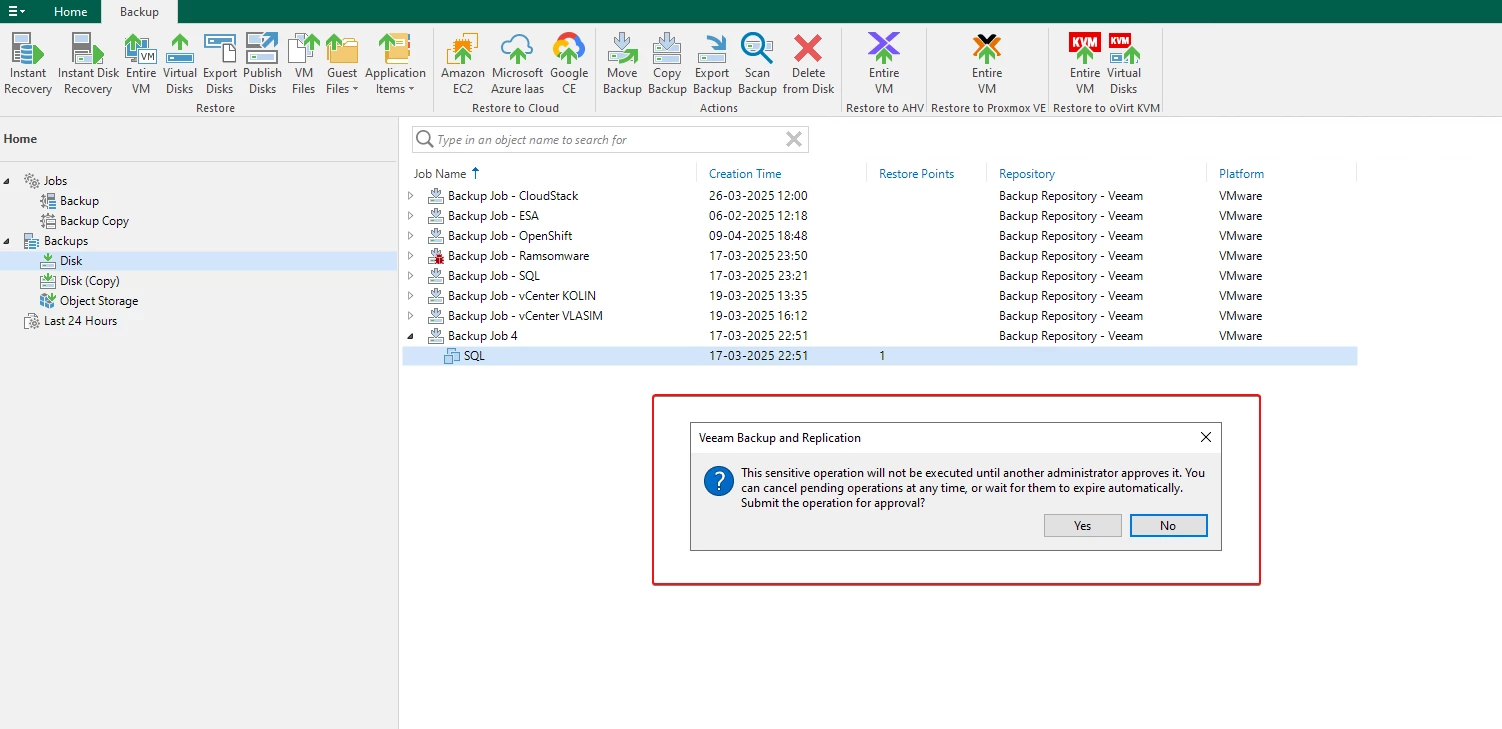Sort by Restore Points column
This screenshot has height=729, width=1502.
click(x=916, y=174)
